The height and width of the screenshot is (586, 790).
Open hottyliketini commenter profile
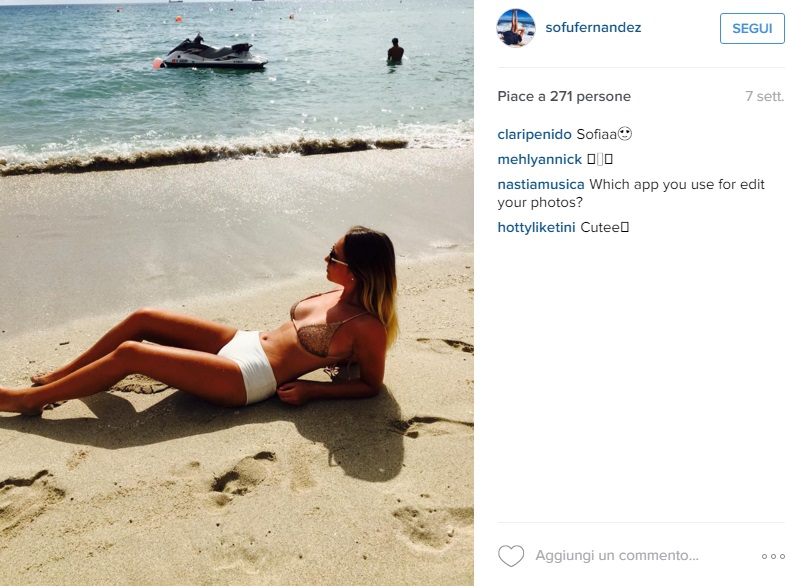click(536, 228)
